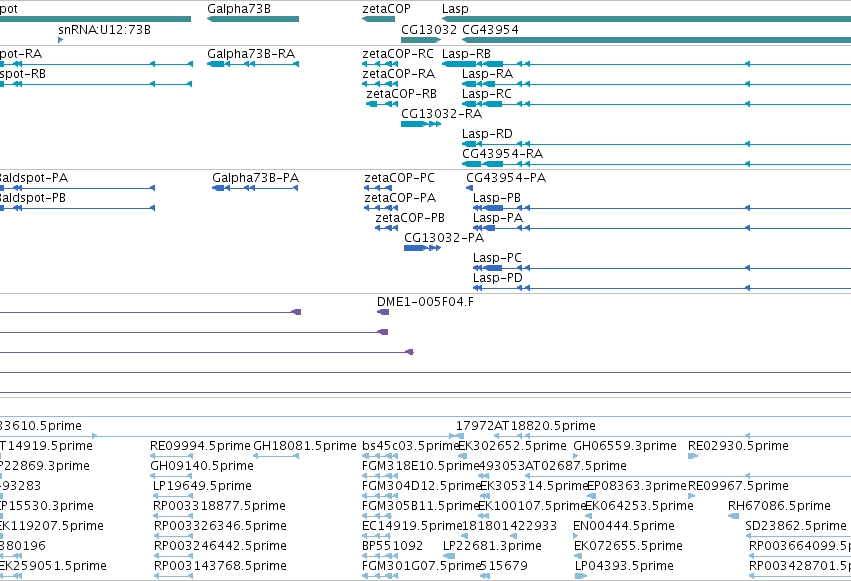Click EST RE09994.5prime

pos(200,446)
